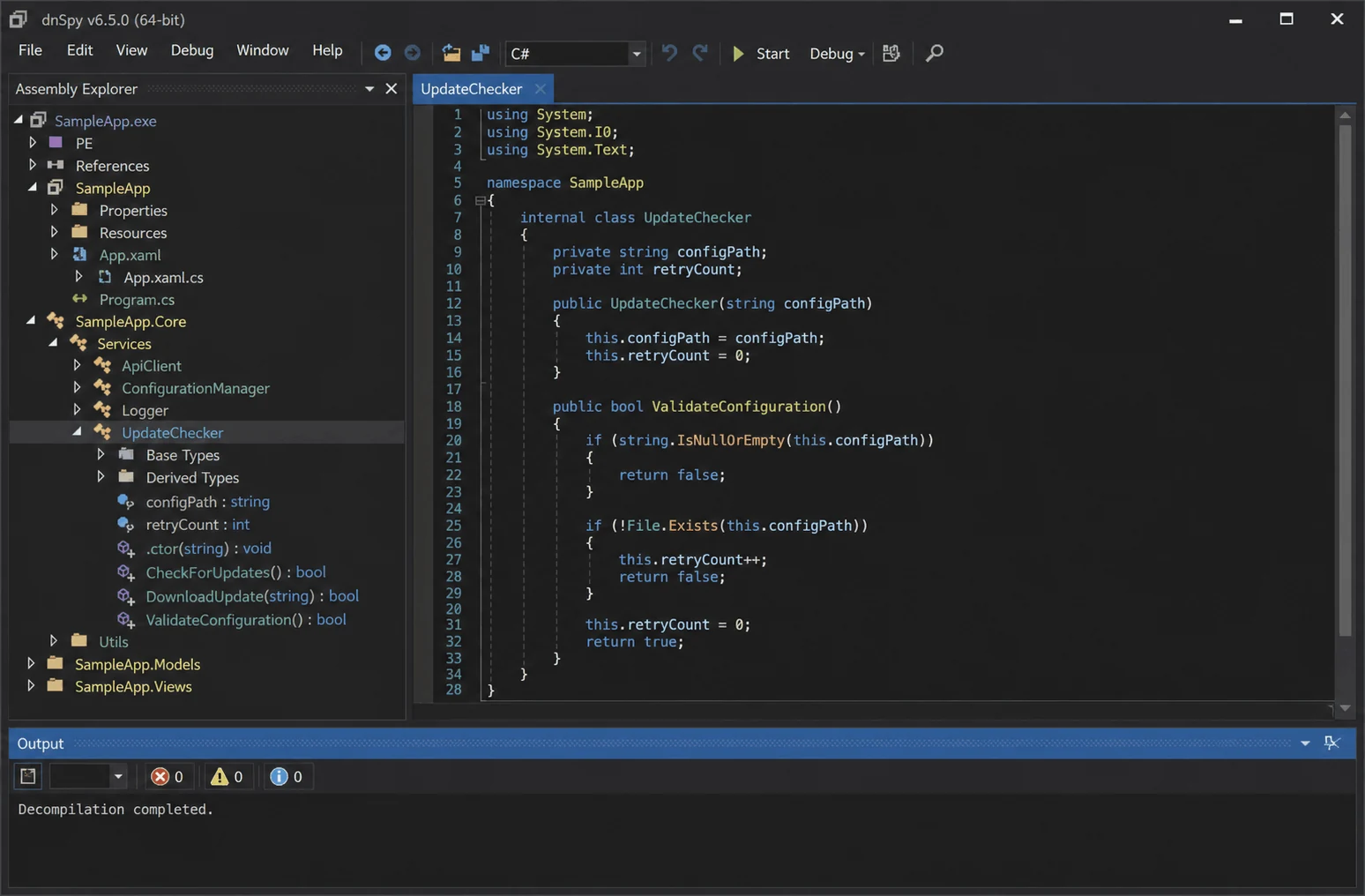The width and height of the screenshot is (1365, 896).
Task: Expand the References tree node
Action: [x=33, y=165]
